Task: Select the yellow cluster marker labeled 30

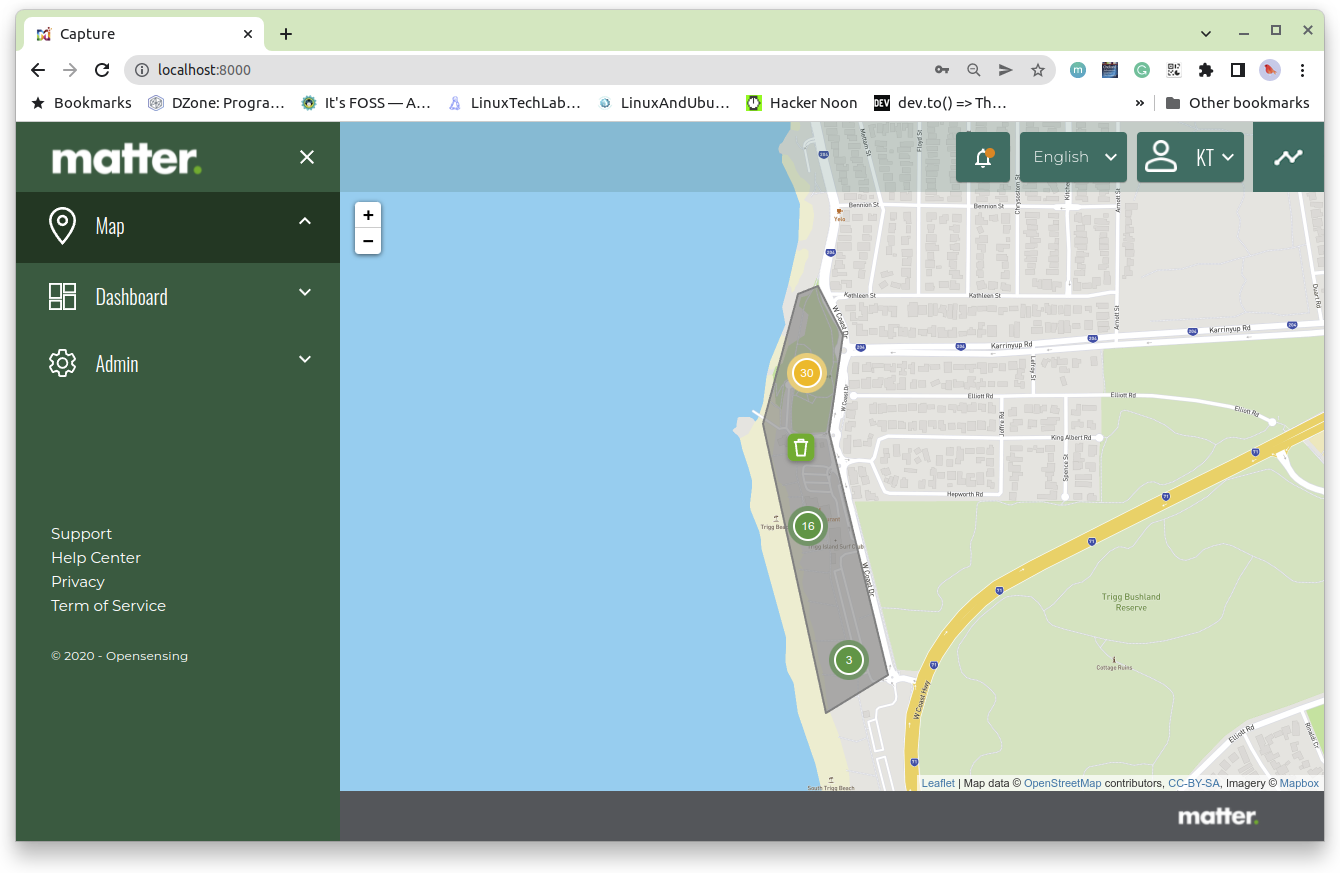Action: pyautogui.click(x=806, y=373)
